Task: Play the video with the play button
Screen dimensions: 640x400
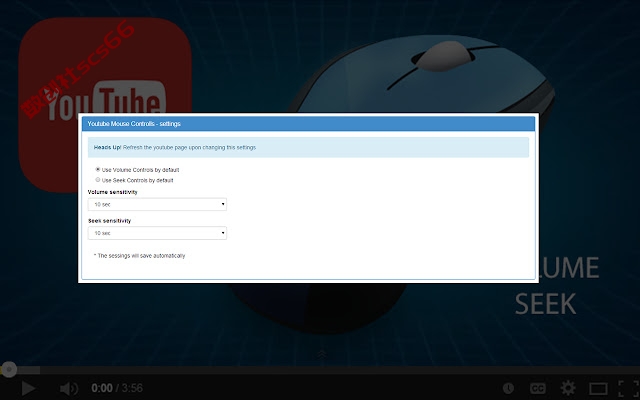Action: (x=28, y=388)
